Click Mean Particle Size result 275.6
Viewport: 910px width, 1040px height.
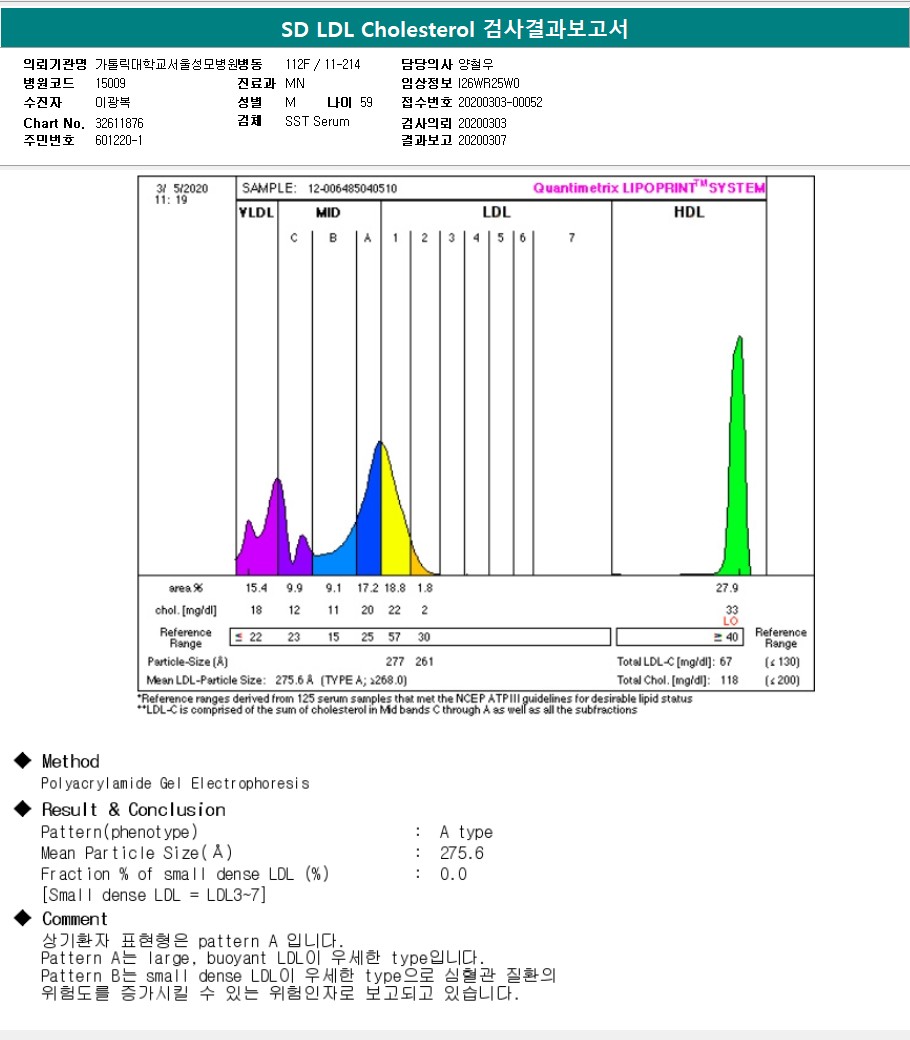(x=462, y=853)
